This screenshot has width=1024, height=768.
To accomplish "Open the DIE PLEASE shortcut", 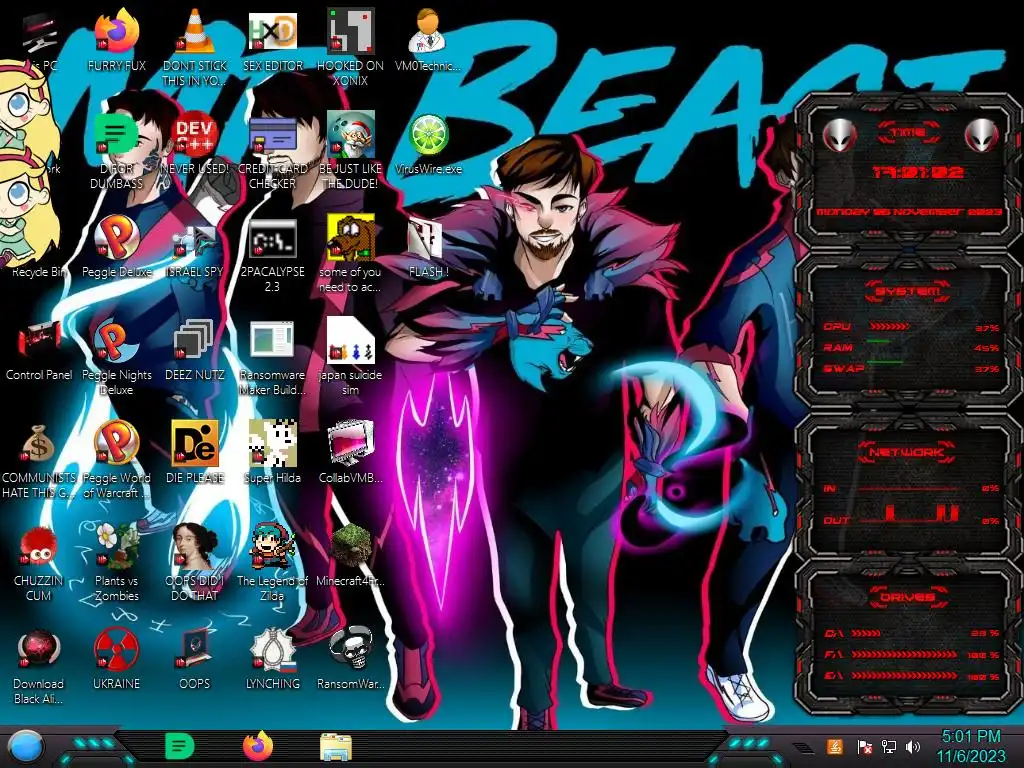I will click(x=195, y=444).
